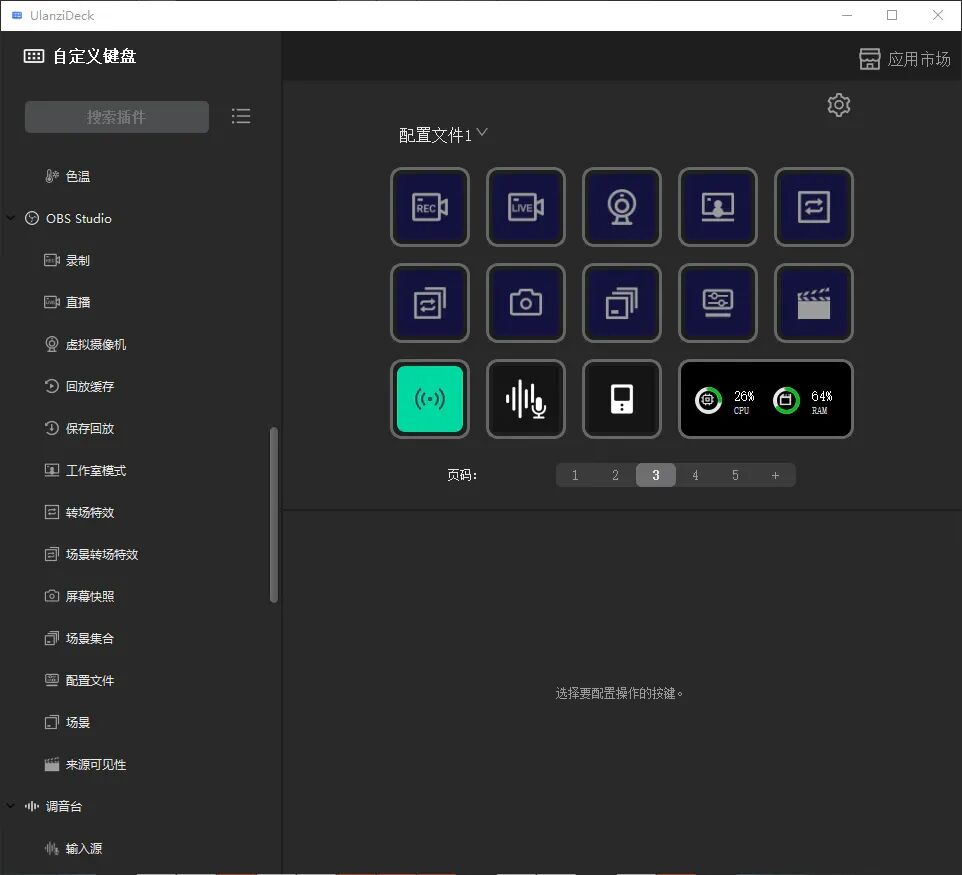Select the stacked-windows scene collection key
The image size is (962, 875).
[621, 303]
